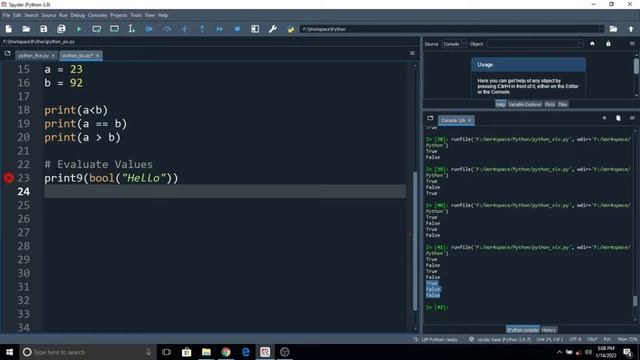This screenshot has height=360, width=640.
Task: Open the Run menu
Action: (x=63, y=15)
